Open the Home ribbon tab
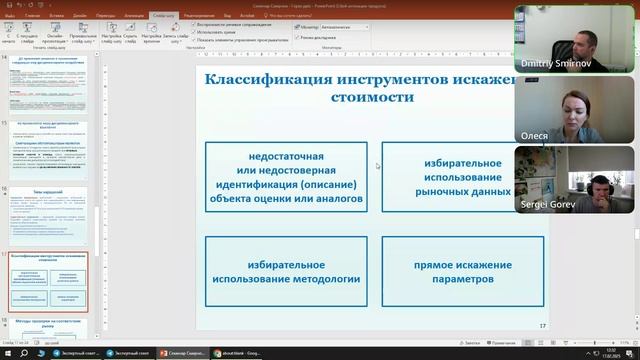 [x=33, y=16]
